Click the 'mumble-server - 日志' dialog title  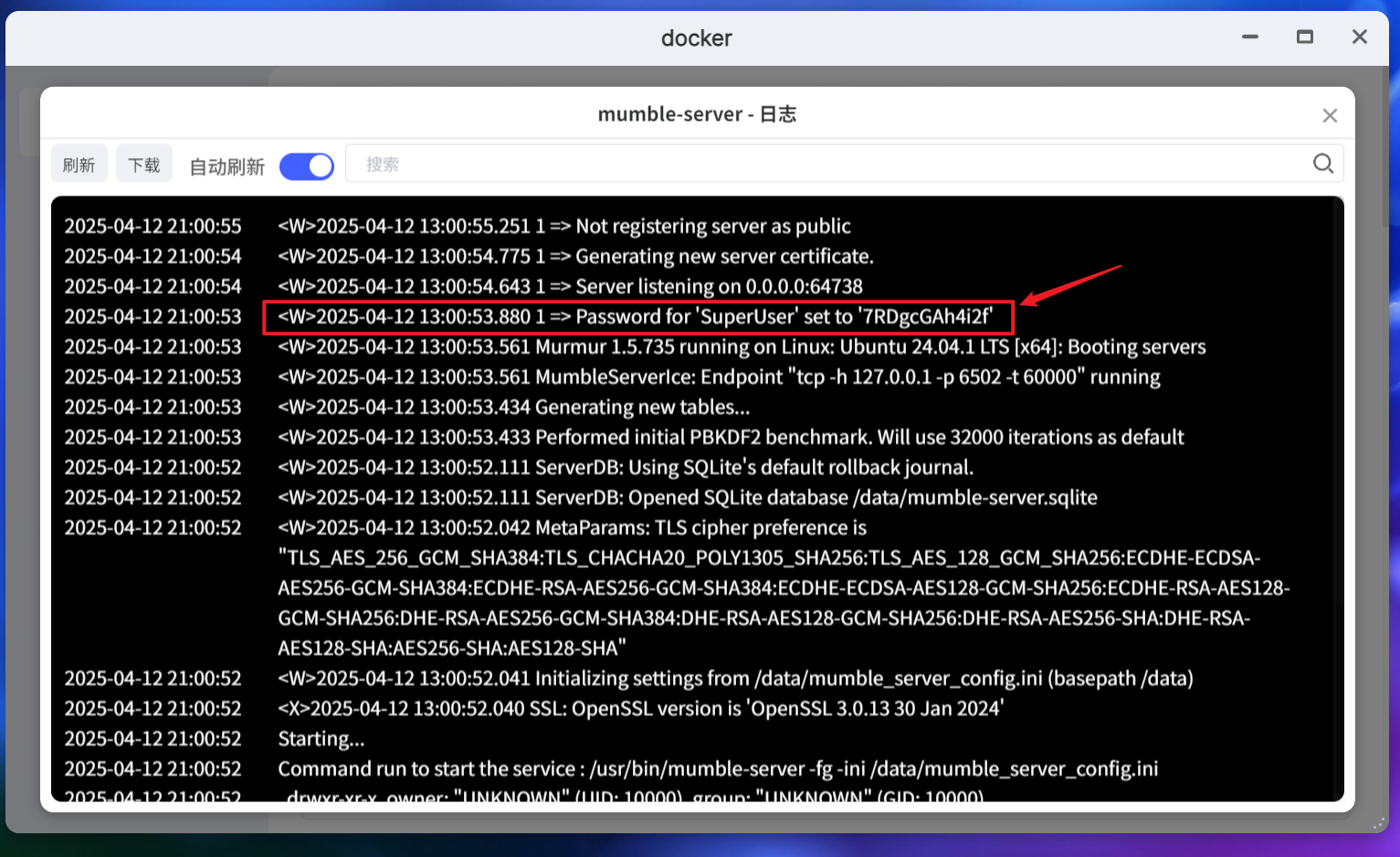click(x=697, y=114)
